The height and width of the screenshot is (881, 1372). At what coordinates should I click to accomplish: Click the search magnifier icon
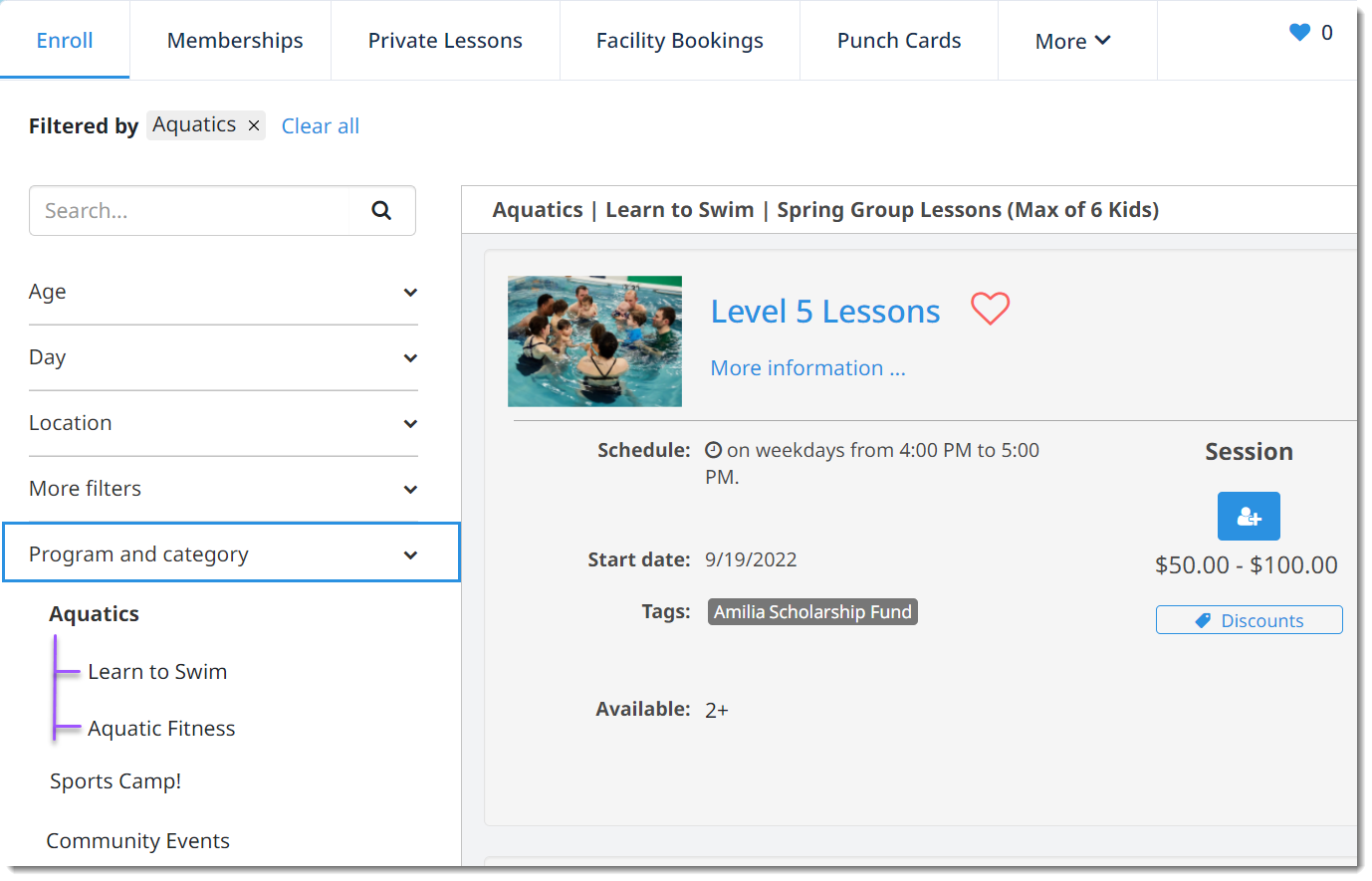point(381,210)
